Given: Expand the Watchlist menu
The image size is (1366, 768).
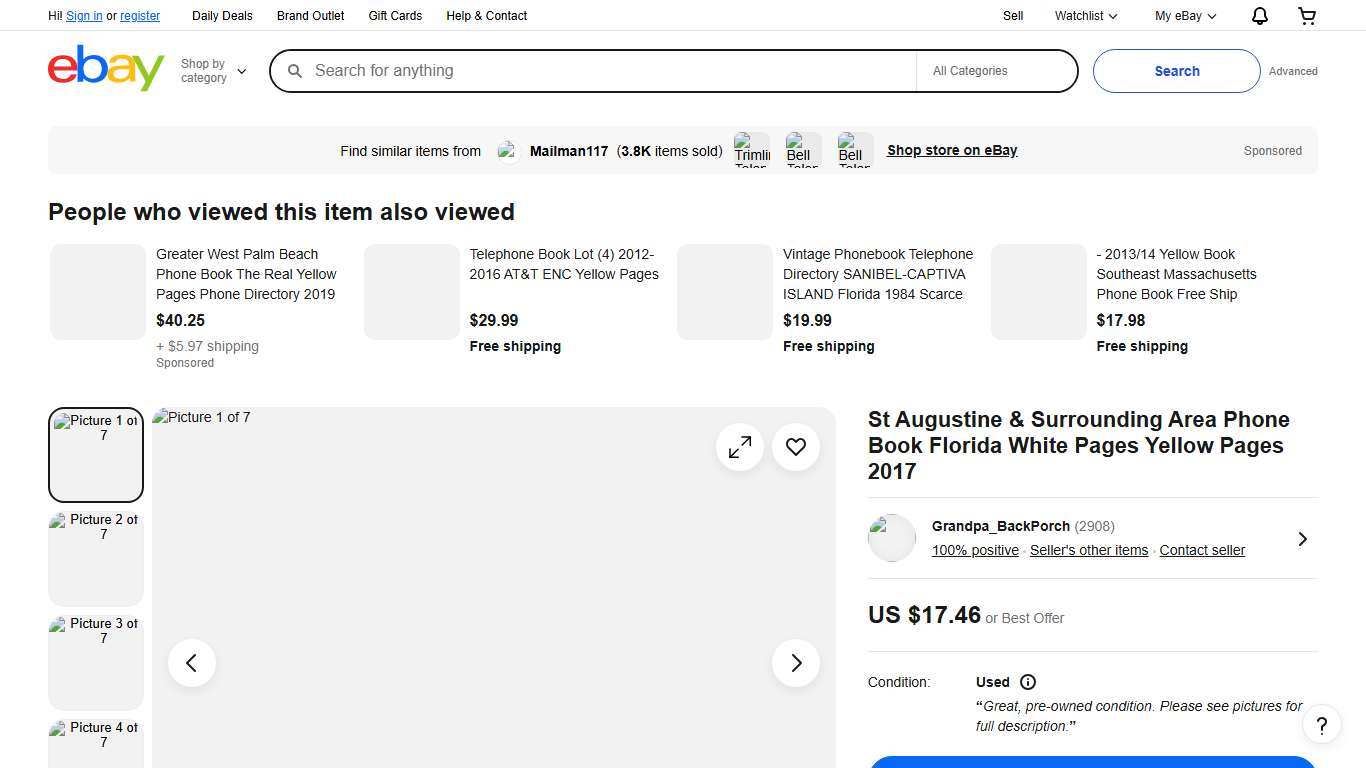Looking at the screenshot, I should pos(1085,16).
